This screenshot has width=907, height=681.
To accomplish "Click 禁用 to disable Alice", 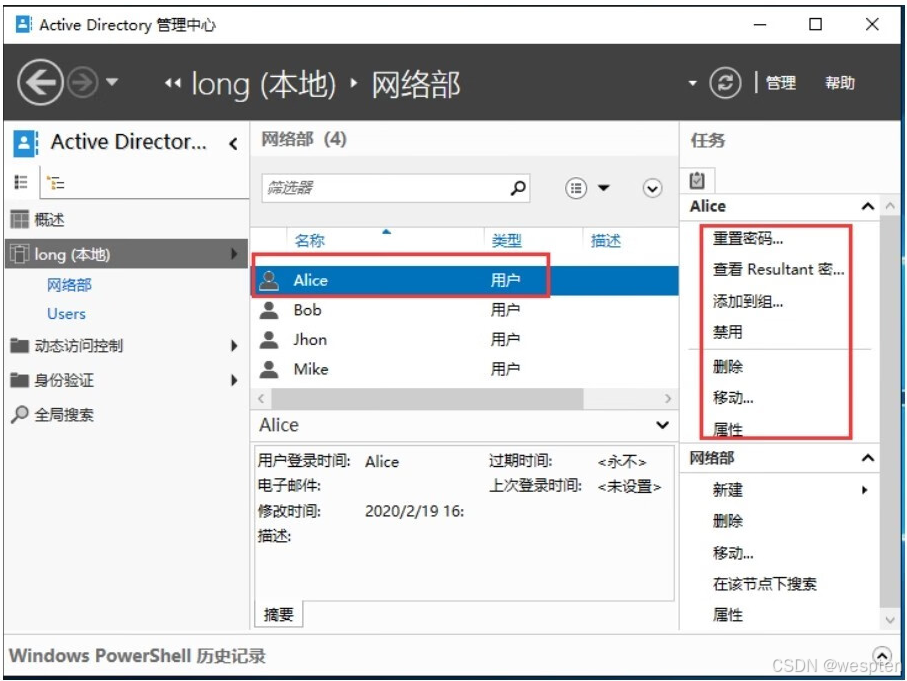I will (728, 333).
